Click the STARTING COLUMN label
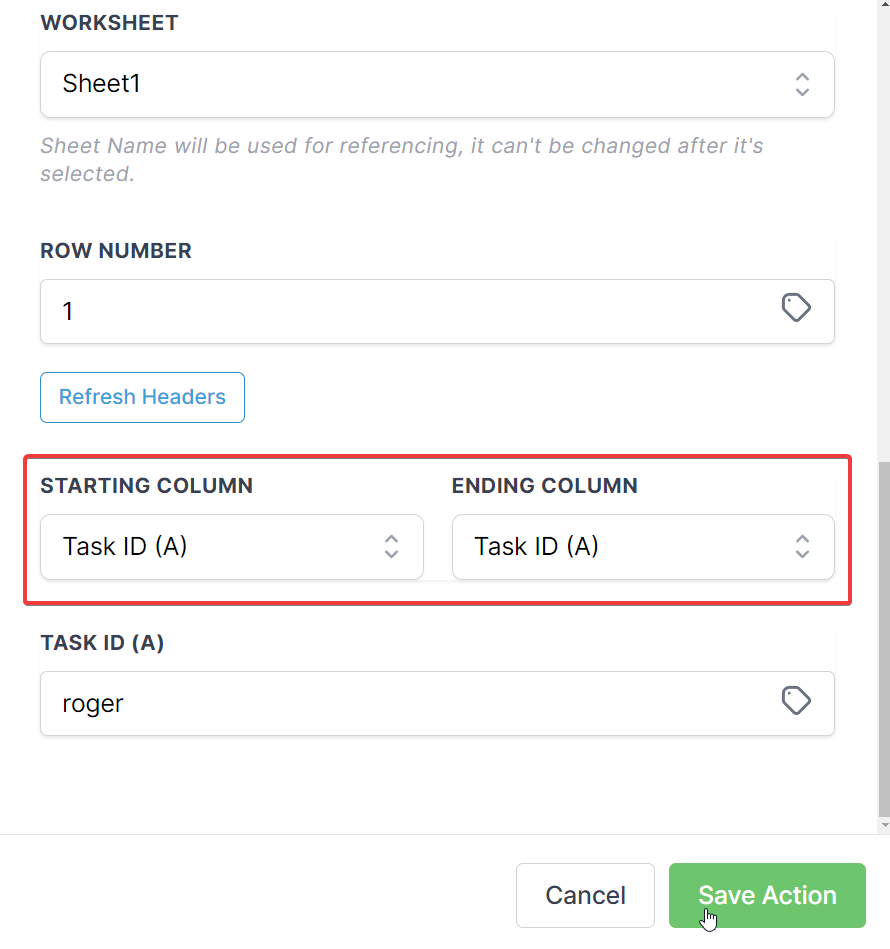The width and height of the screenshot is (890, 949). pyautogui.click(x=146, y=486)
